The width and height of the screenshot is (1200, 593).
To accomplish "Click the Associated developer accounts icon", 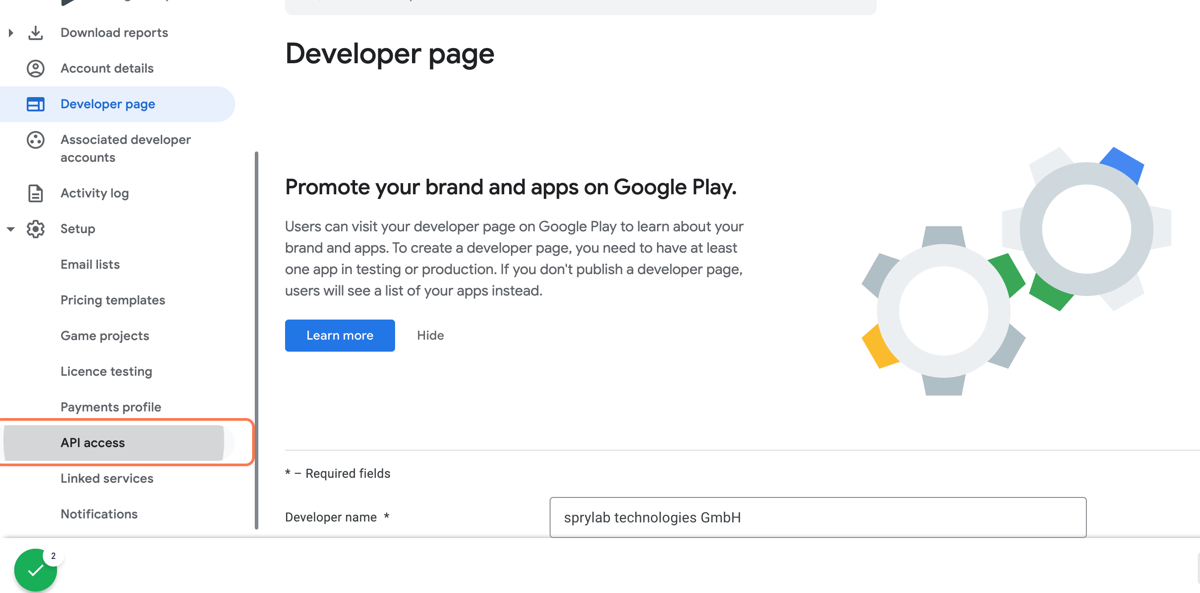I will 35,140.
